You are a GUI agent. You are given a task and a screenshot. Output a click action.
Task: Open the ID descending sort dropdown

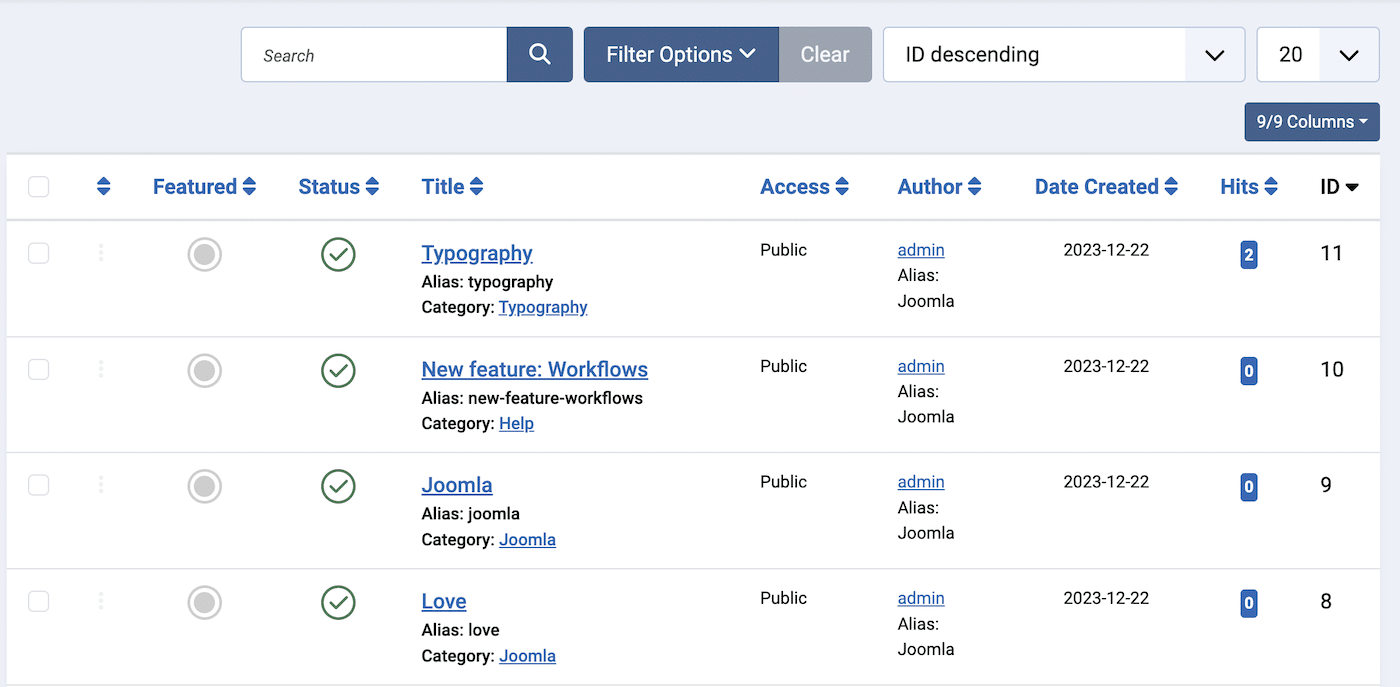click(x=1063, y=54)
